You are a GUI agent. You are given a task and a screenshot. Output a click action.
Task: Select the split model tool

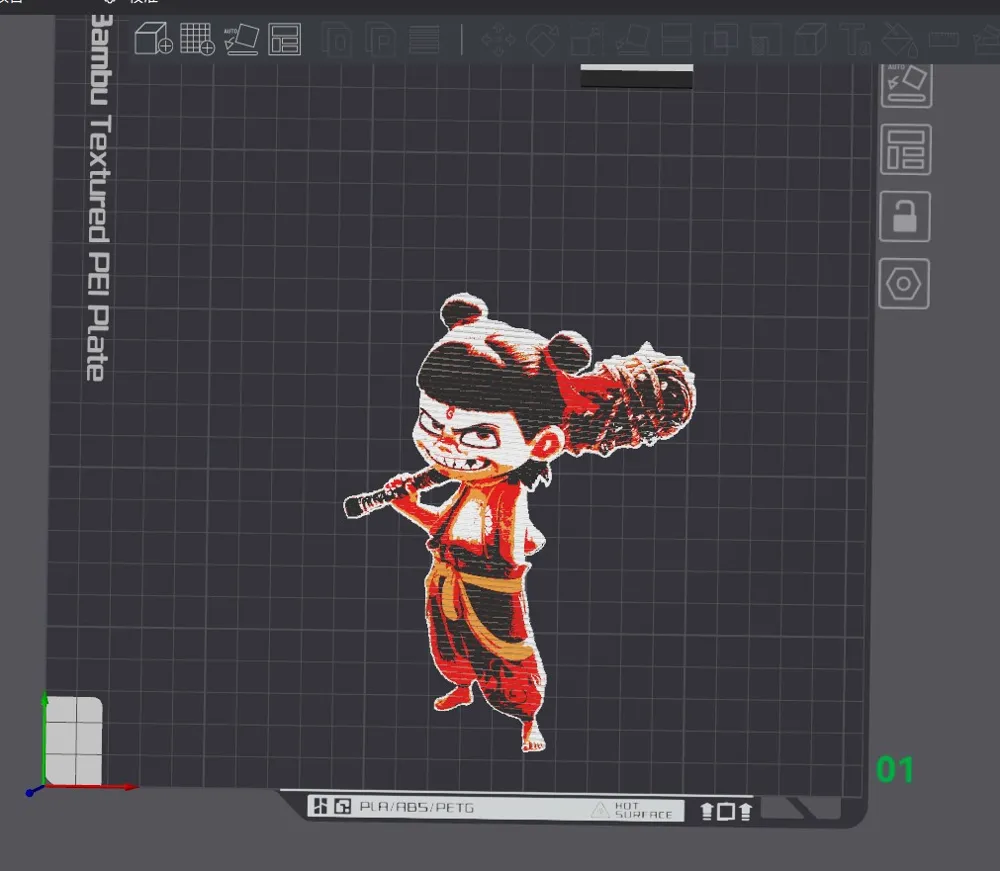[678, 38]
